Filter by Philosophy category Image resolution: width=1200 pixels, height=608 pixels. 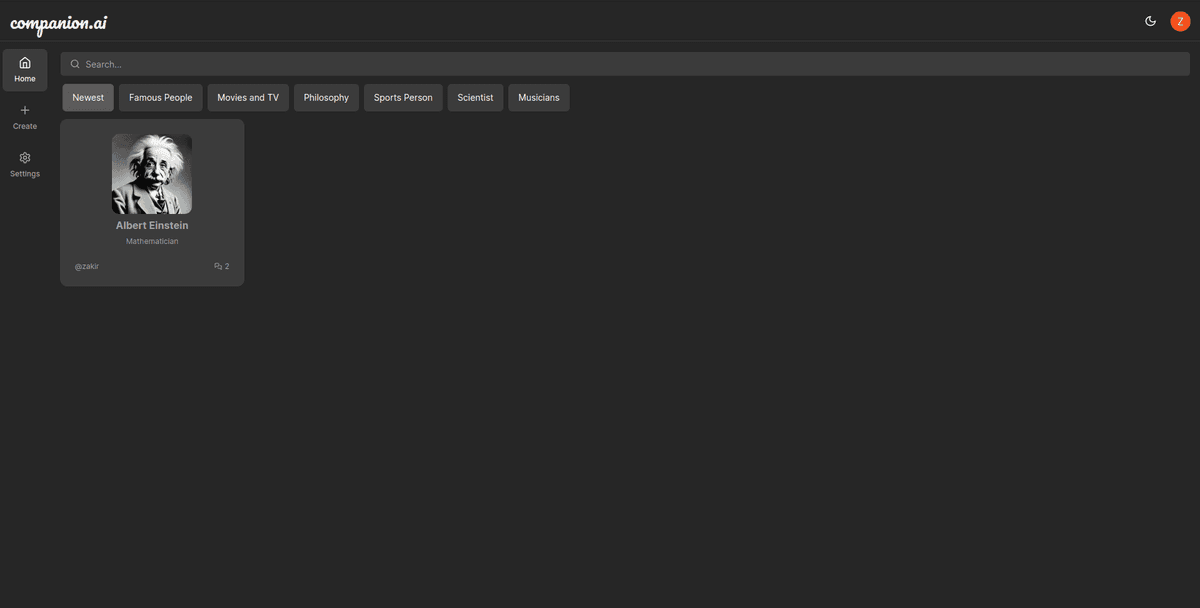[326, 98]
